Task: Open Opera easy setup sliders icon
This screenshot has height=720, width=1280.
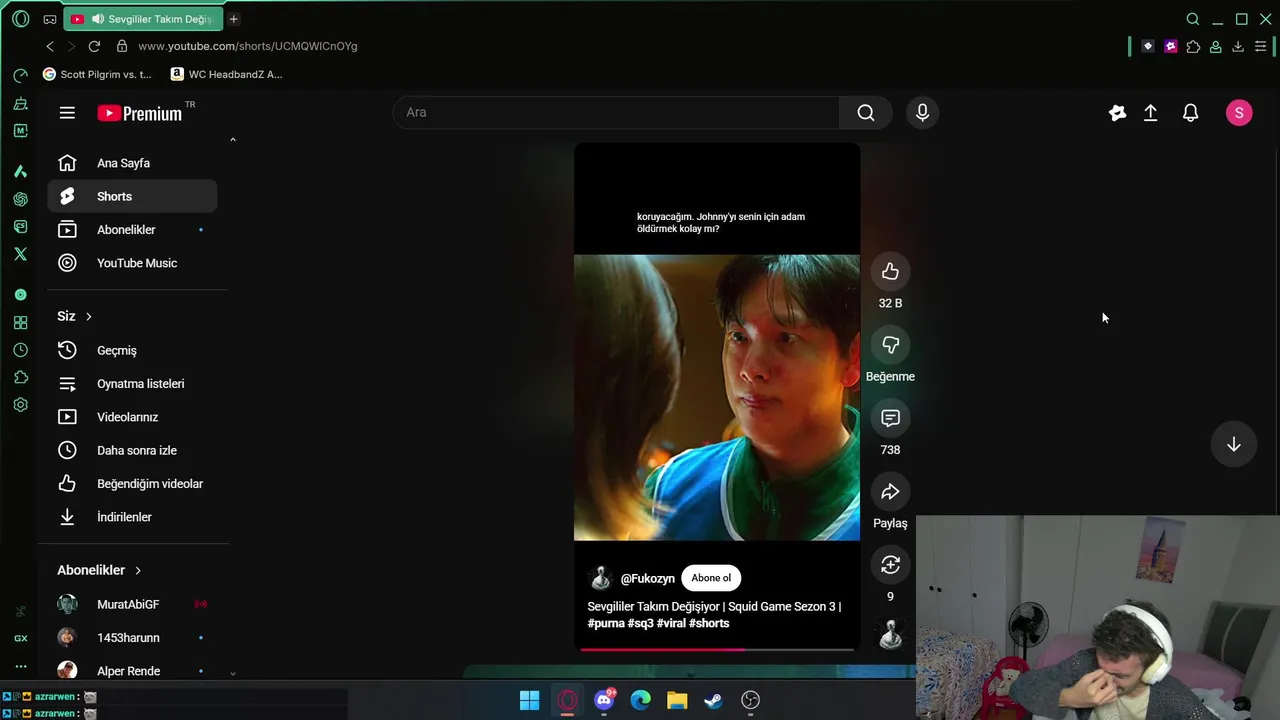Action: (x=1260, y=46)
